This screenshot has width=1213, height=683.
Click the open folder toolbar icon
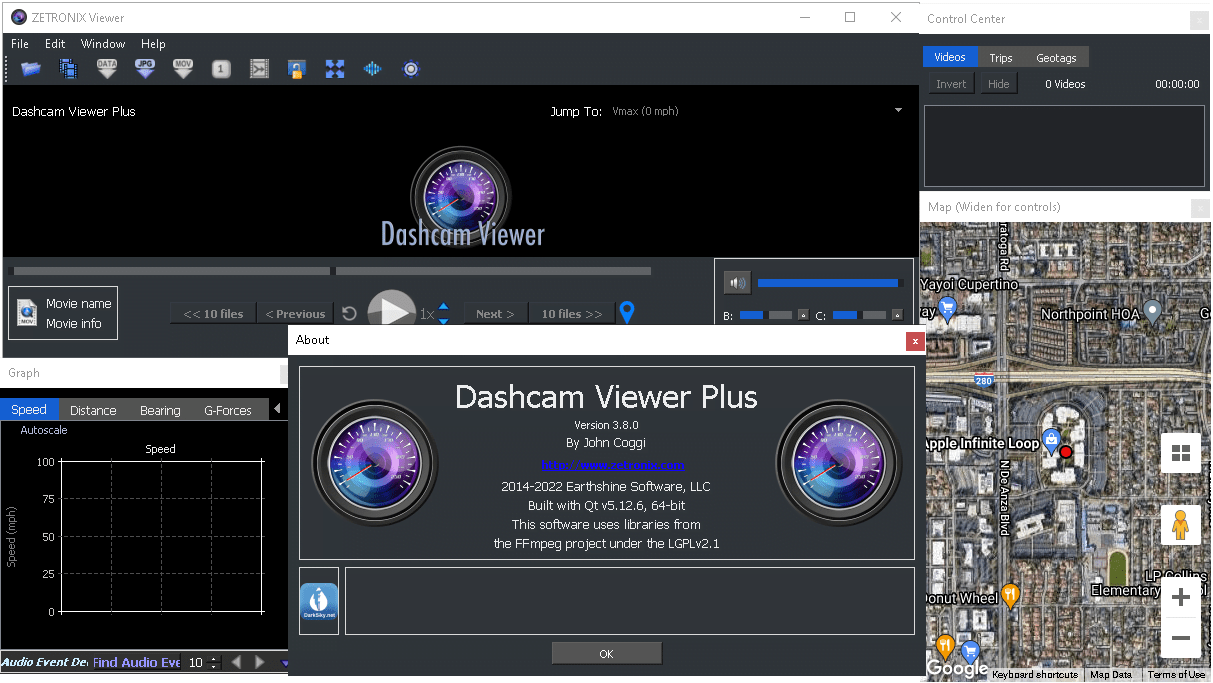point(31,69)
